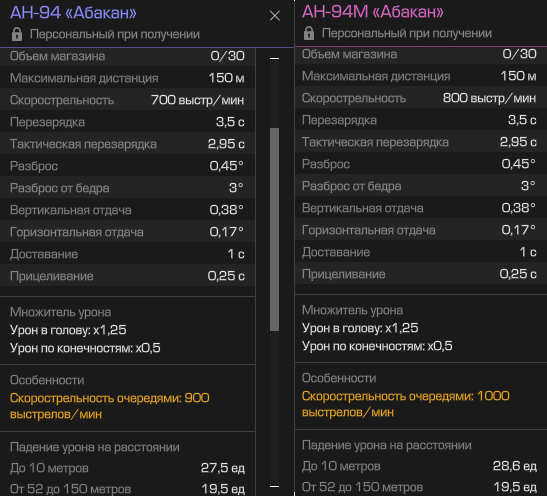The image size is (547, 496).
Task: Click the 28,6 ед damage value
Action: tap(515, 466)
